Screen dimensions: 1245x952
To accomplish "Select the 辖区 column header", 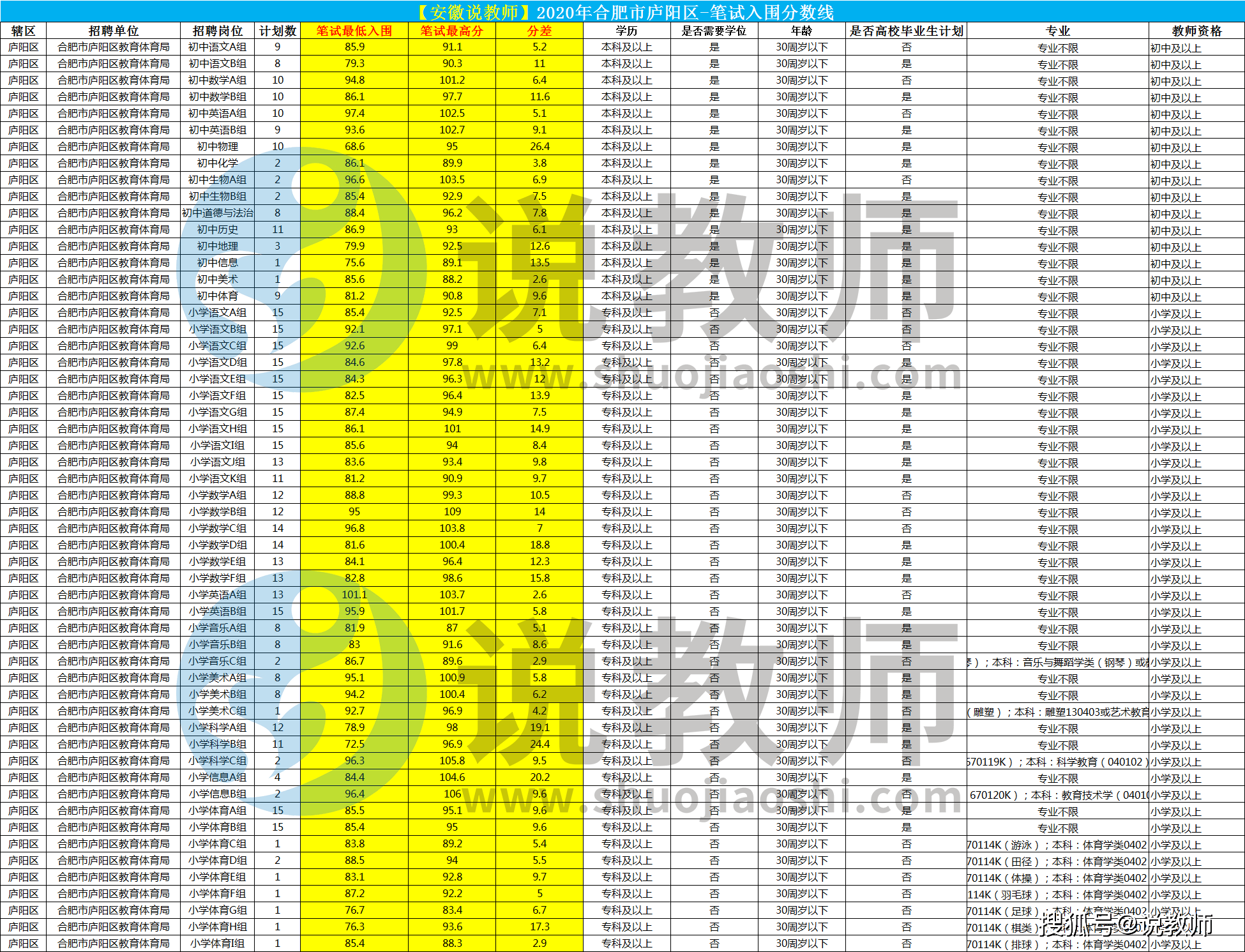I will [x=24, y=31].
